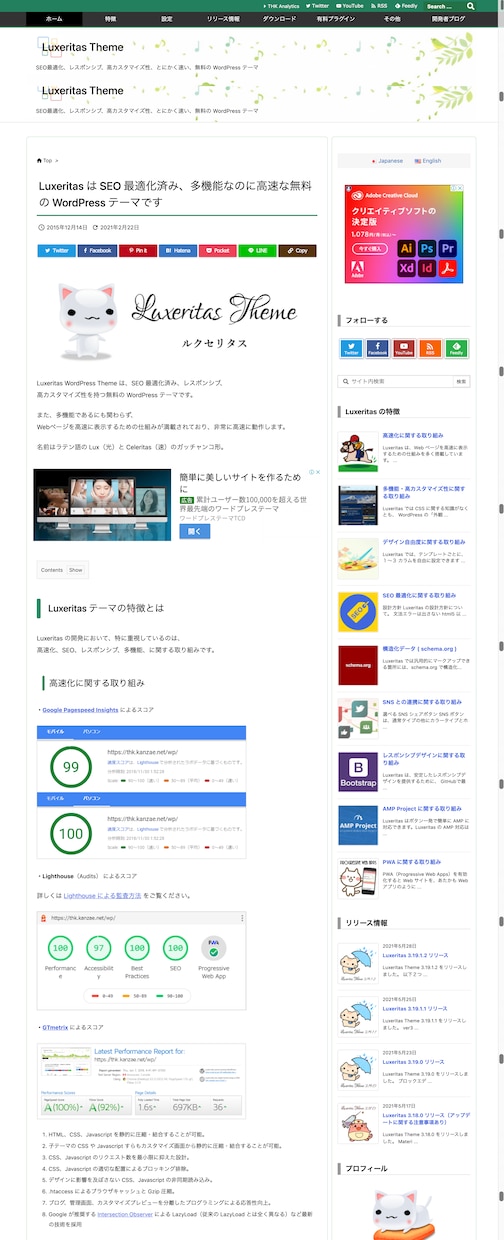
Task: Open the ダウンロード menu item
Action: (x=279, y=19)
